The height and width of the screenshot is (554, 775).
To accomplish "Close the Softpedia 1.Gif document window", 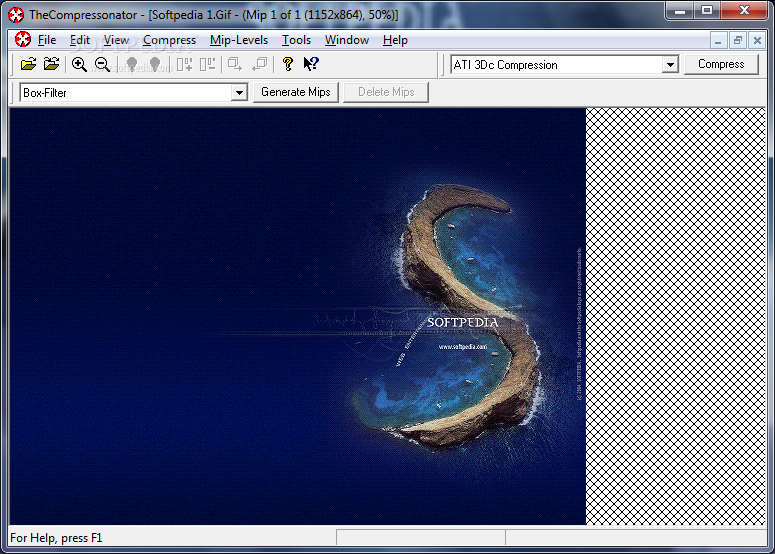I will 757,40.
